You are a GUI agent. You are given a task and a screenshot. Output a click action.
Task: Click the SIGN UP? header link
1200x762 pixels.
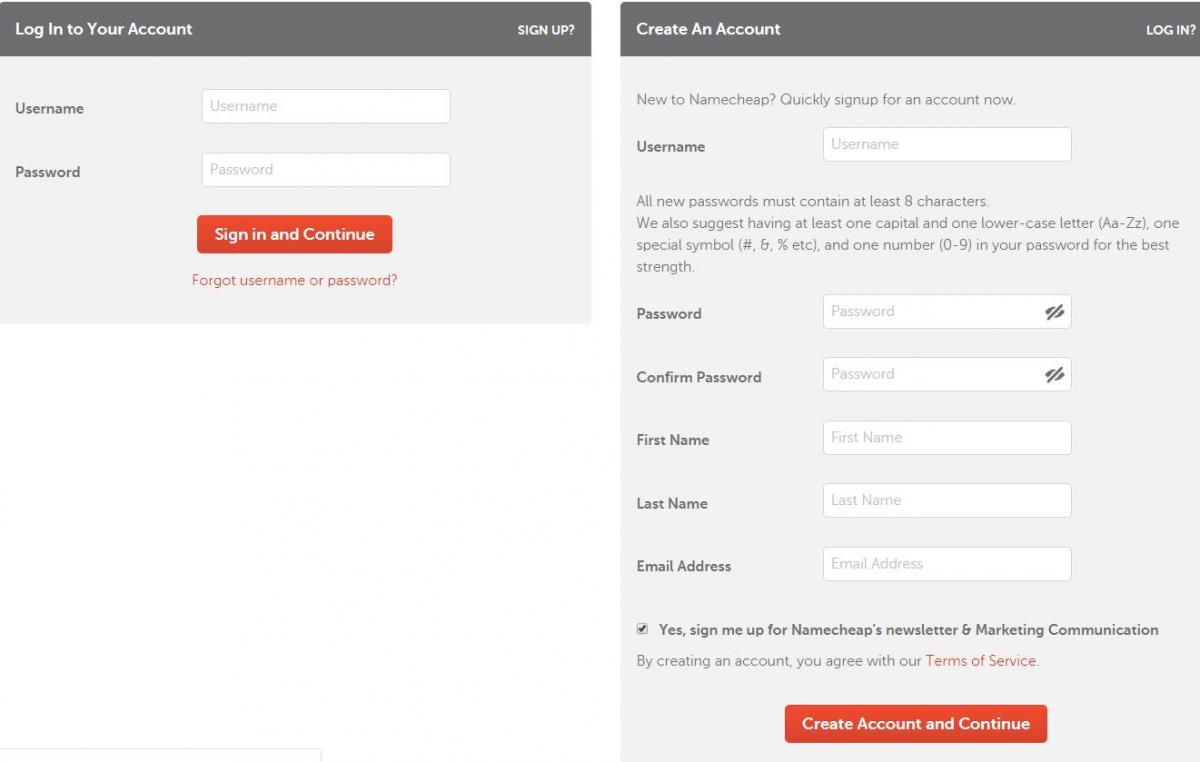545,30
